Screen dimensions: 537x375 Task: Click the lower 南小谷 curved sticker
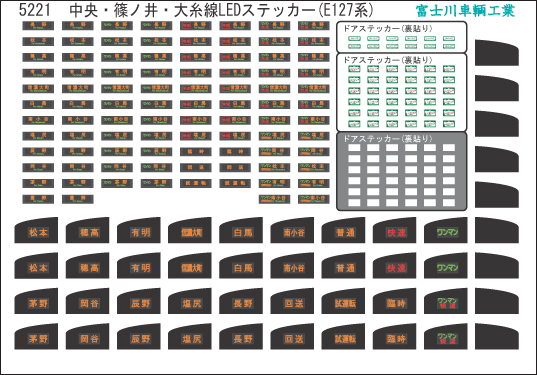click(292, 266)
